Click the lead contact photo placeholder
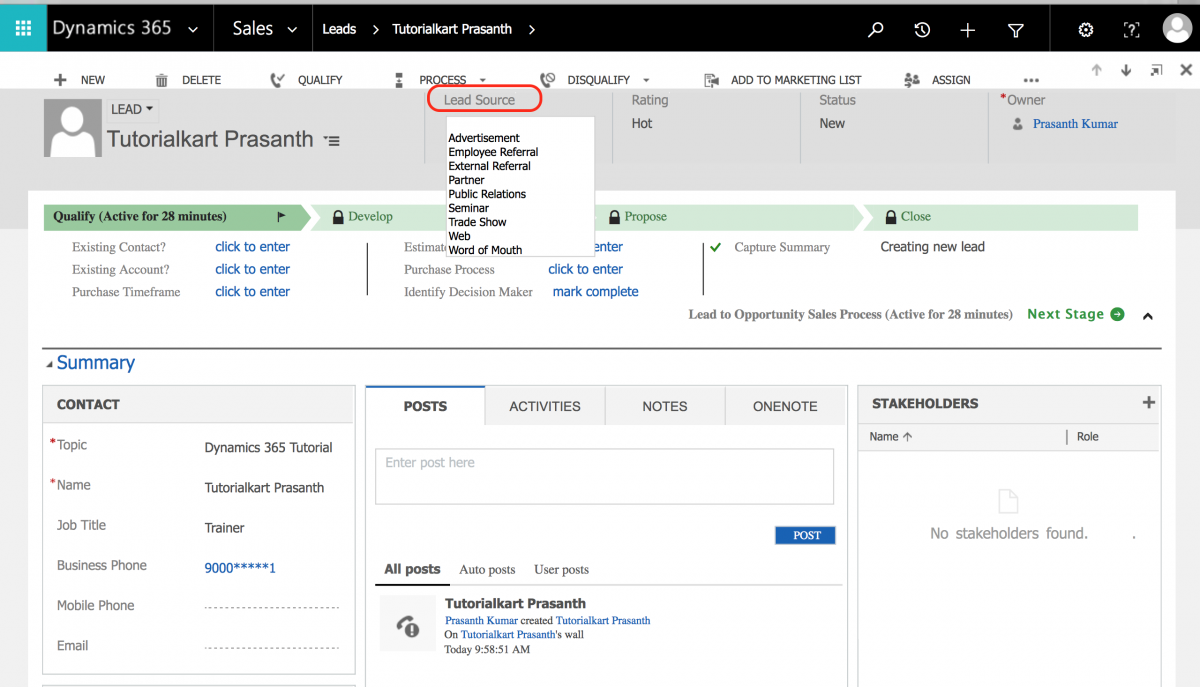 pyautogui.click(x=73, y=128)
